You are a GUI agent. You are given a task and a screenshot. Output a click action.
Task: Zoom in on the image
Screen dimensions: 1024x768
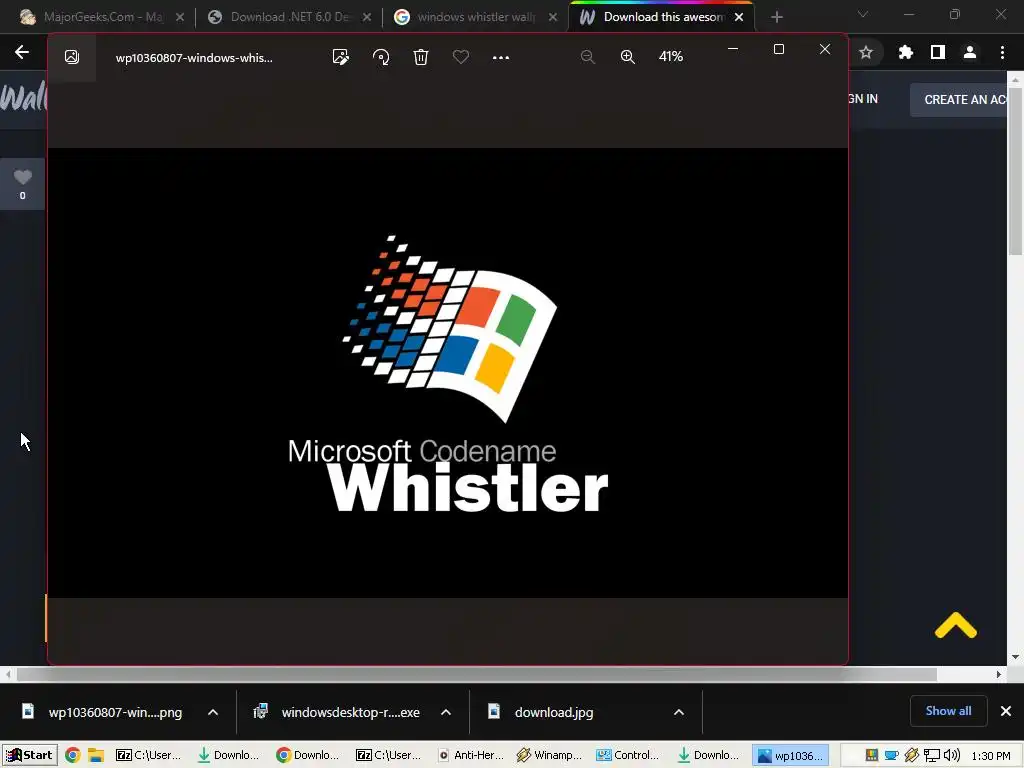[628, 57]
